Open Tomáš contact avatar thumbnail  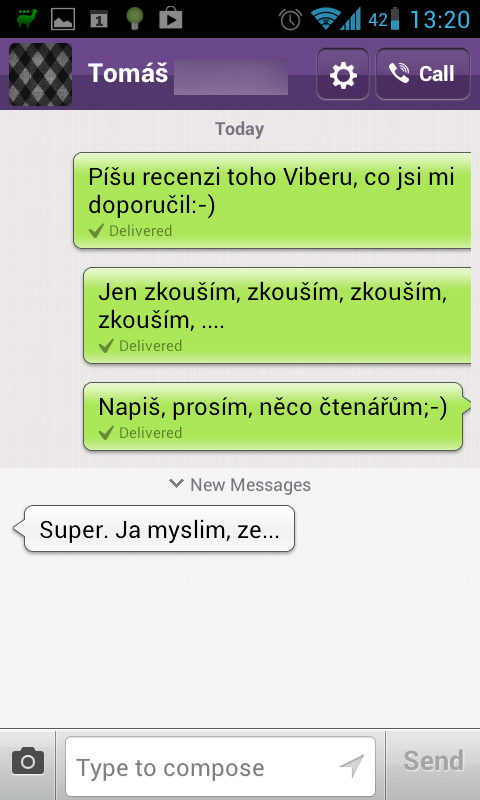(x=40, y=74)
